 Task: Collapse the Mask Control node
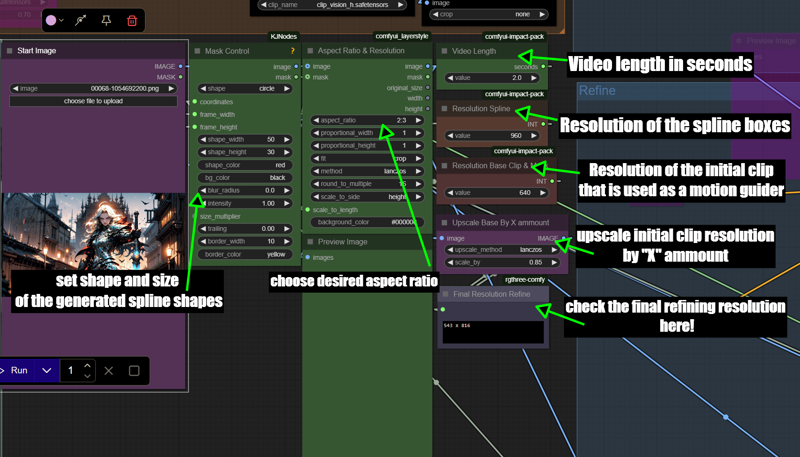[x=197, y=50]
